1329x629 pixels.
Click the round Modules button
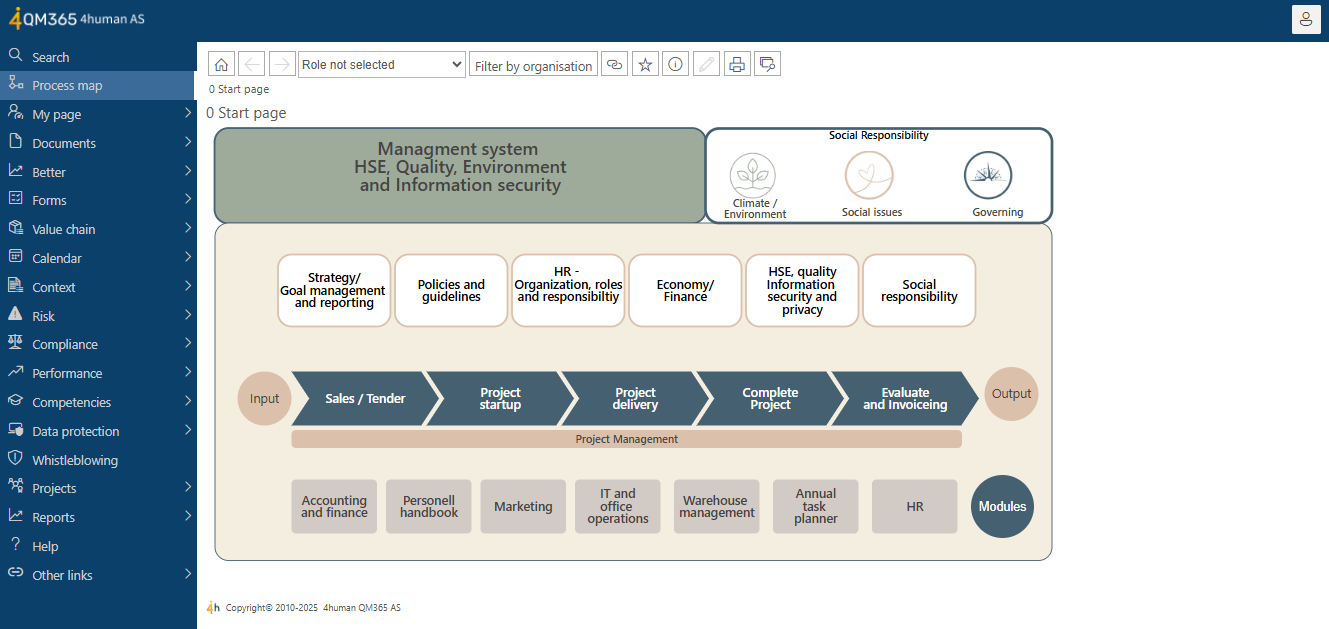click(1002, 507)
